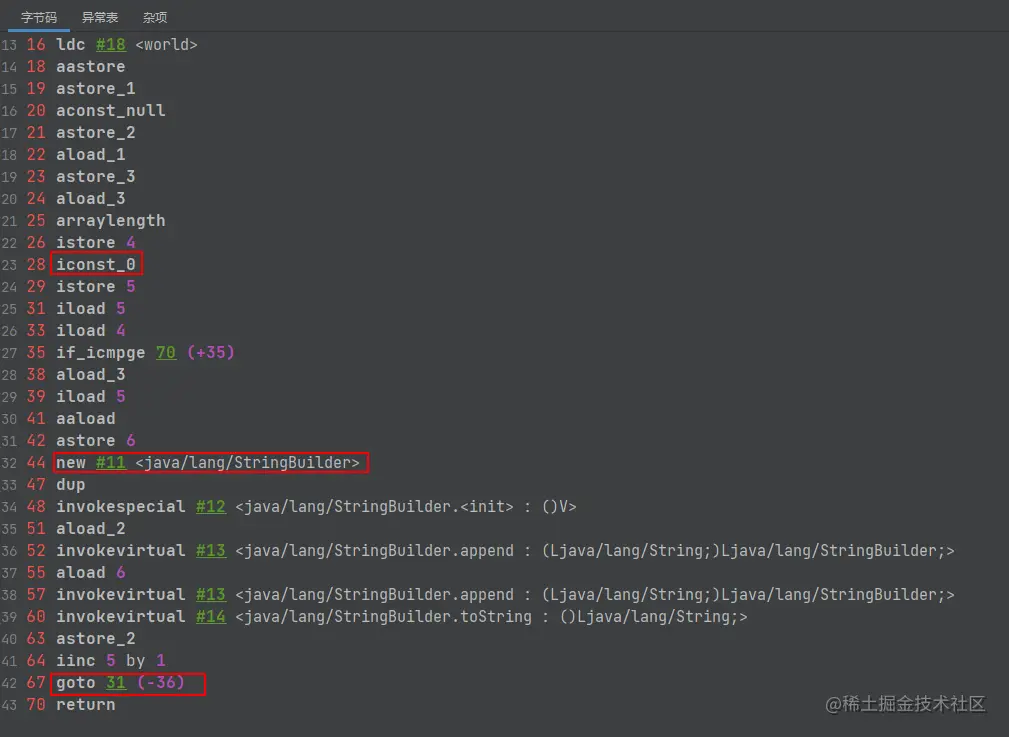
Task: Open the 杂项 tab
Action: pos(154,15)
